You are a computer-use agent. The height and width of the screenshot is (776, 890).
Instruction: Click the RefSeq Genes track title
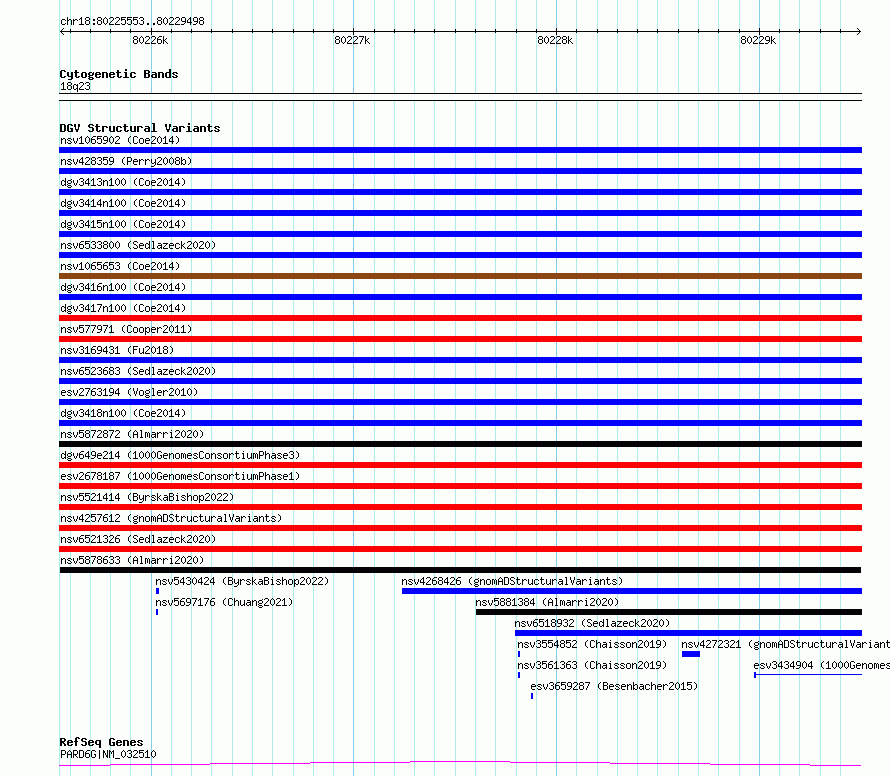click(101, 742)
